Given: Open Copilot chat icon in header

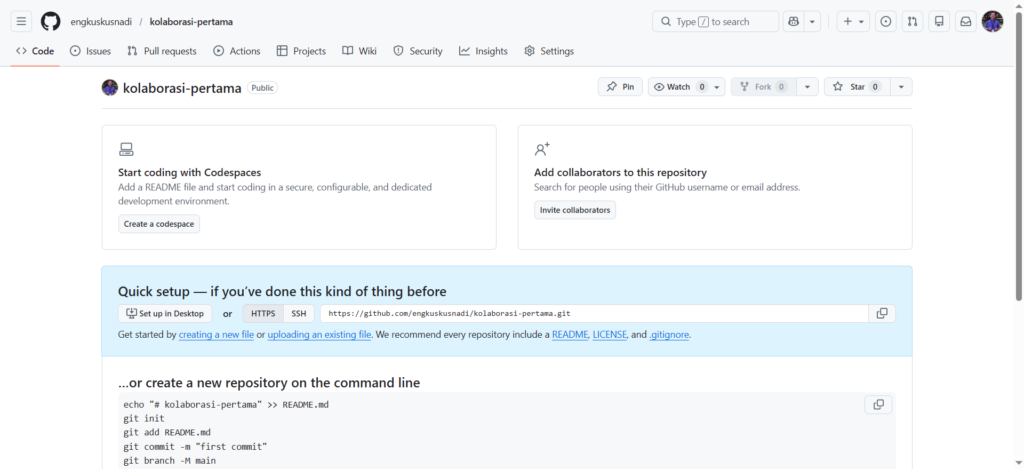Looking at the screenshot, I should 794,21.
